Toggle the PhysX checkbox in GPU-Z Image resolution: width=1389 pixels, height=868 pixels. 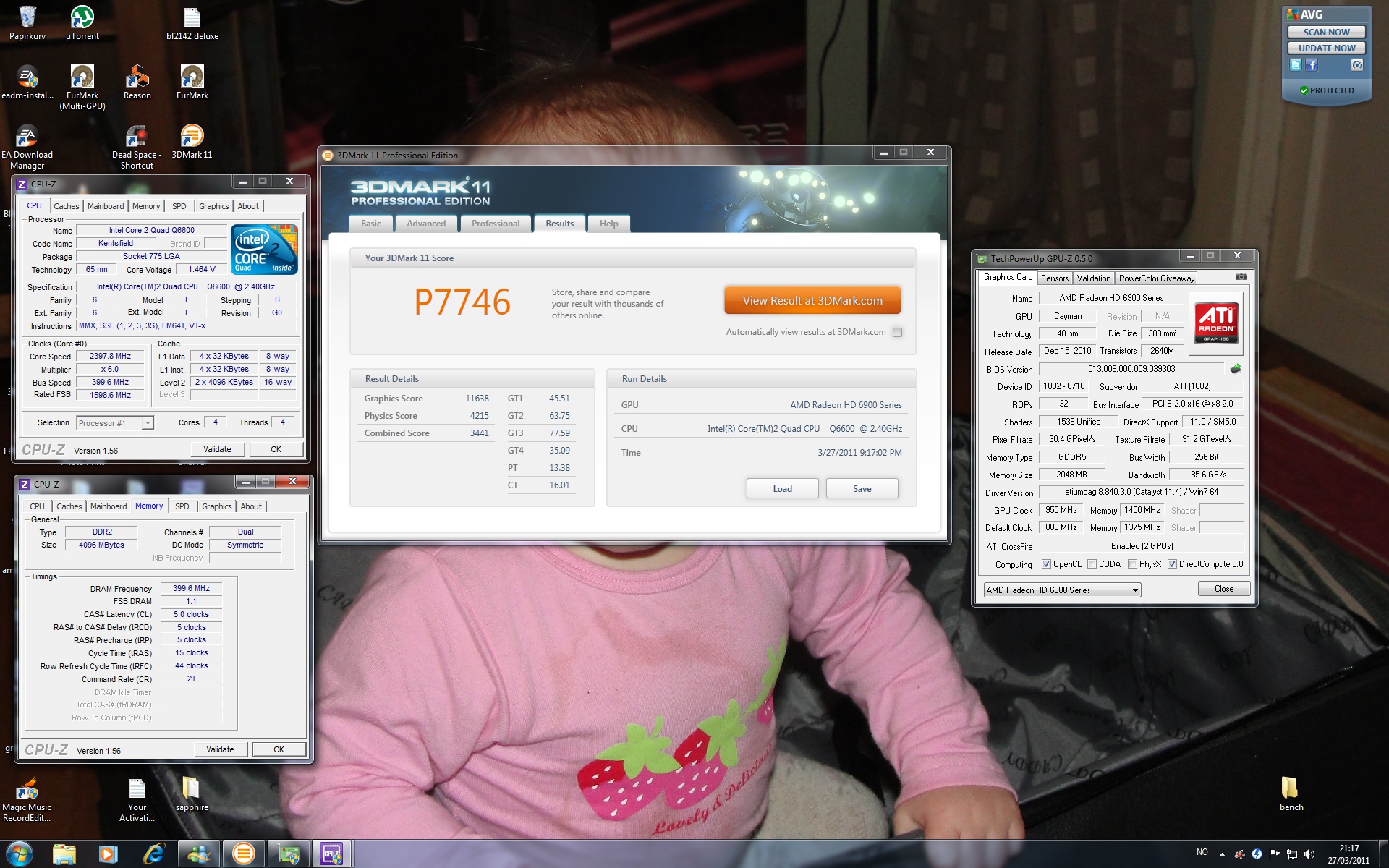1132,564
